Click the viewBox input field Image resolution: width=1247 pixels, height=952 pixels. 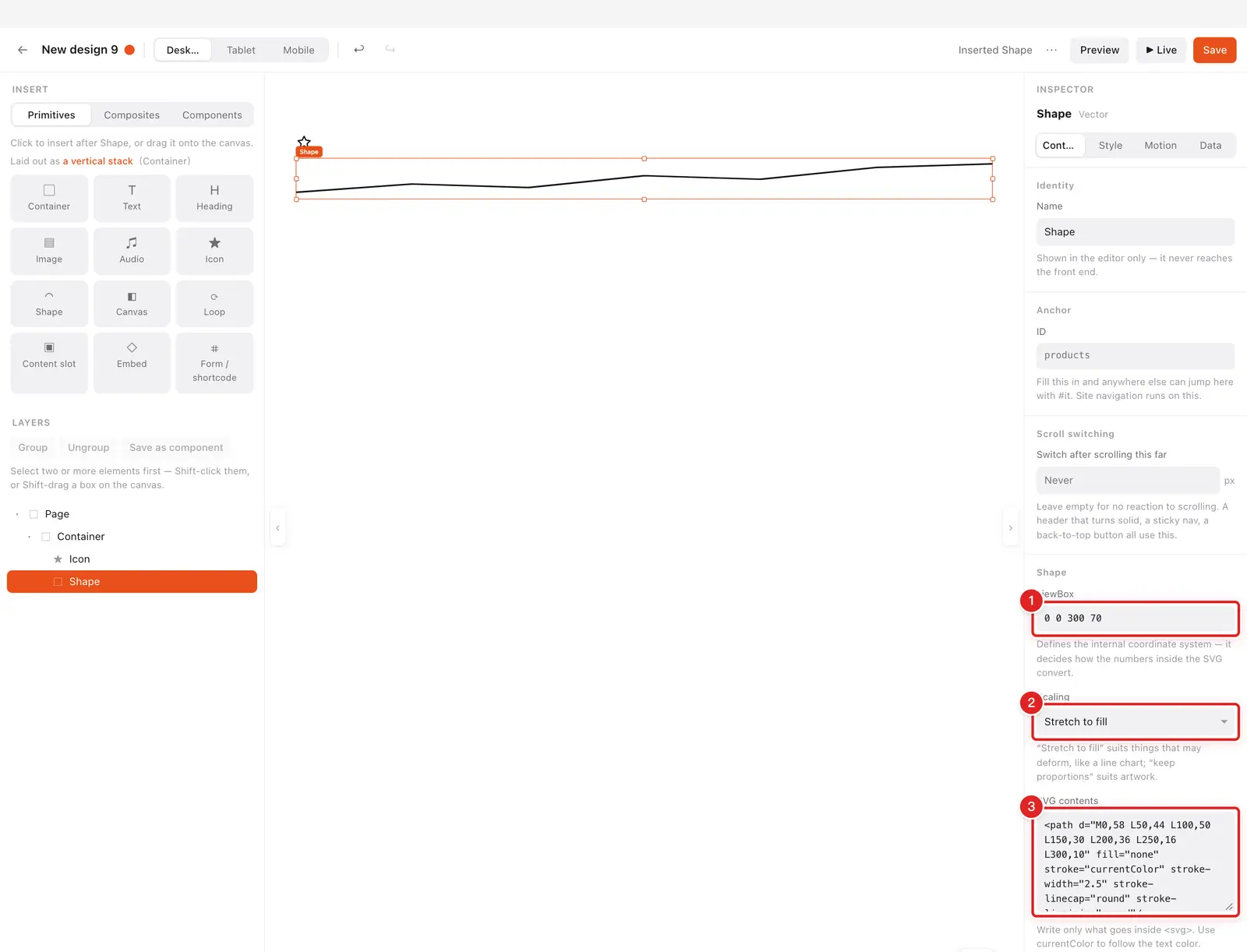point(1136,619)
